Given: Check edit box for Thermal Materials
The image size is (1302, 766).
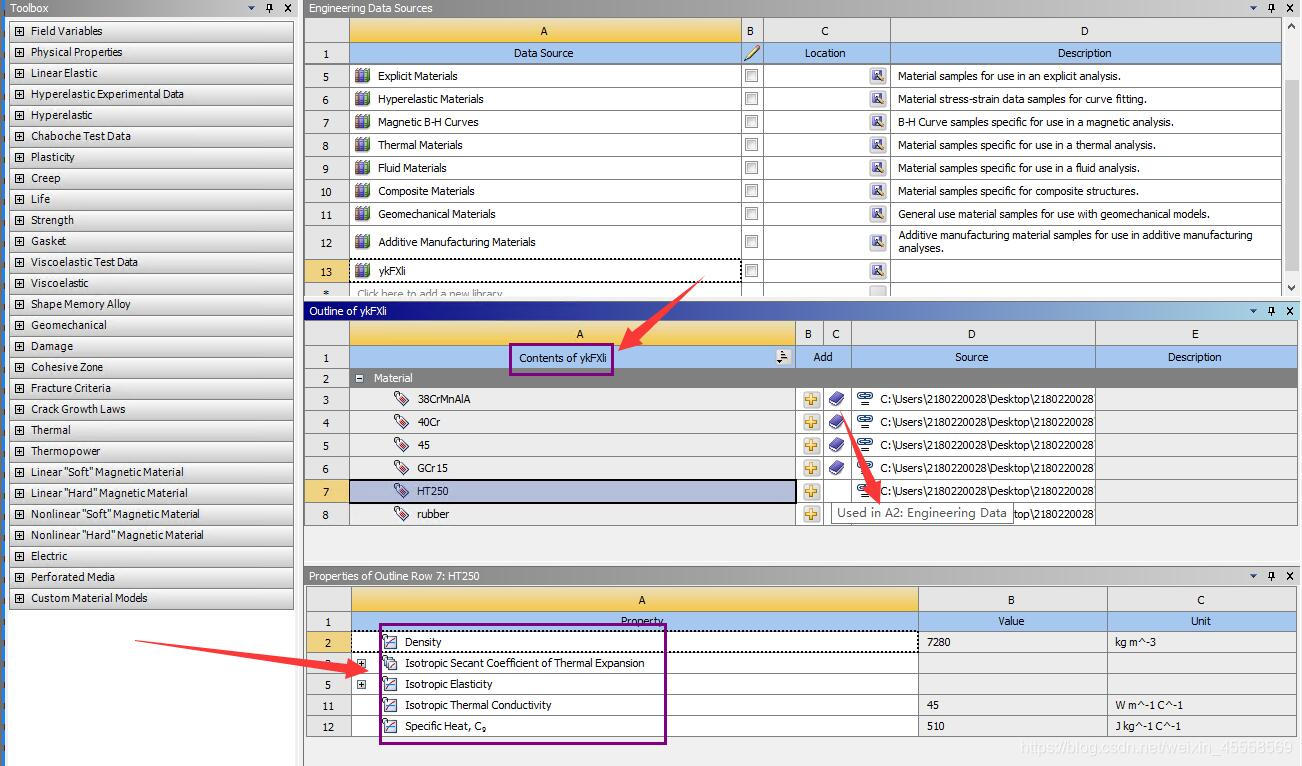Looking at the screenshot, I should tap(751, 144).
